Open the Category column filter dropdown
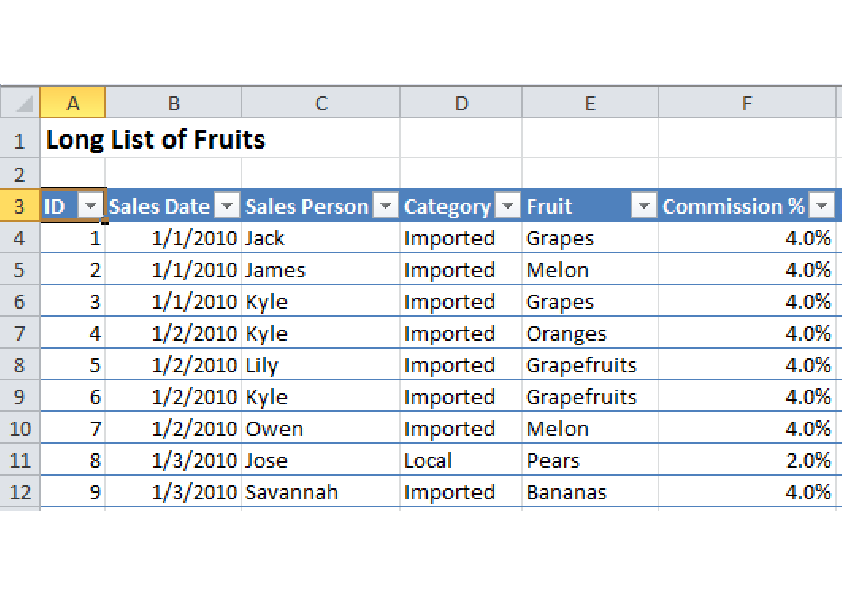The image size is (842, 595). 509,206
